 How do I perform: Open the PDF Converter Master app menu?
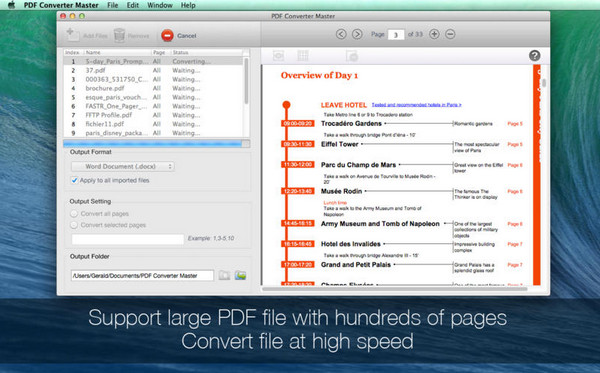click(61, 5)
